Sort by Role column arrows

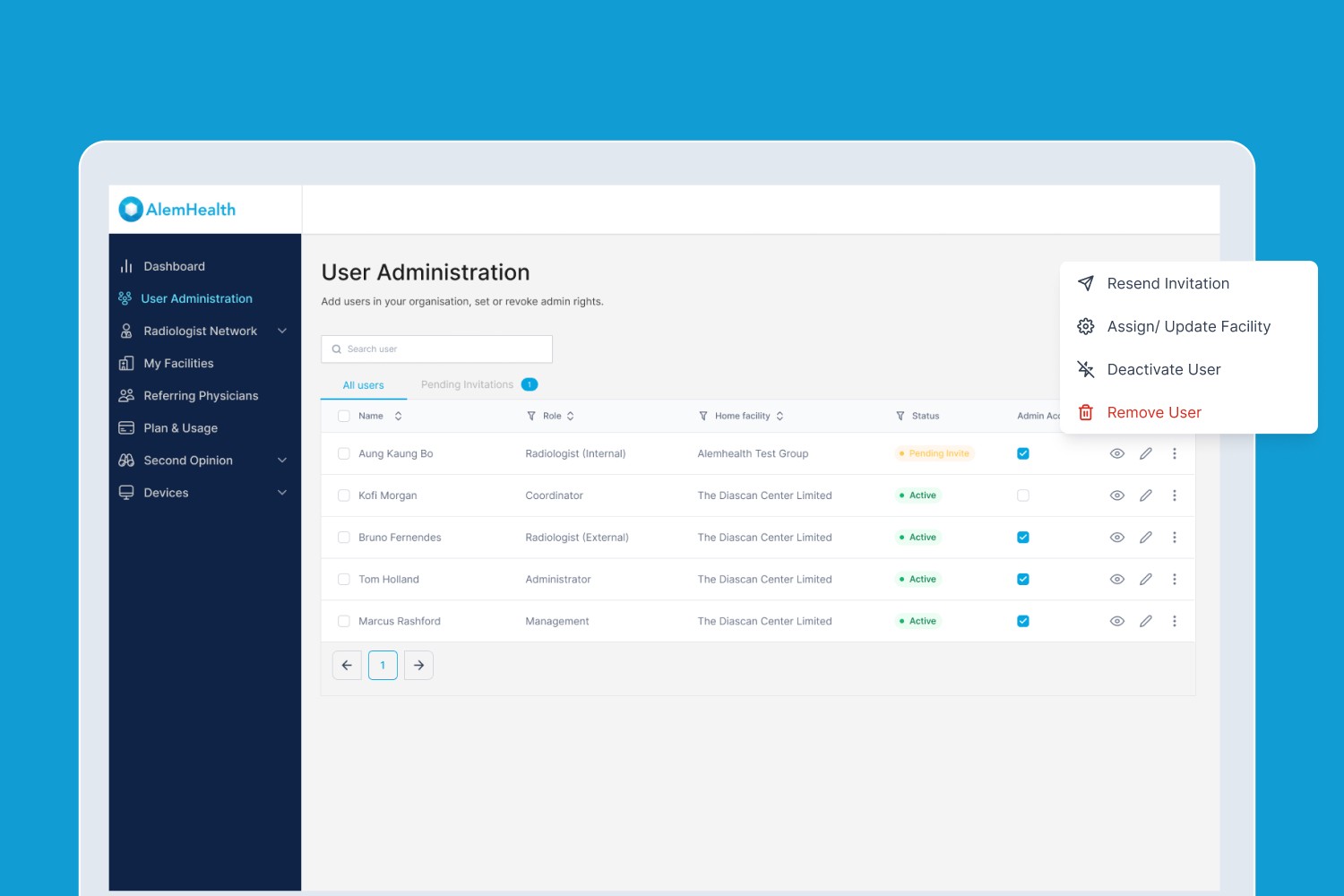[x=571, y=416]
